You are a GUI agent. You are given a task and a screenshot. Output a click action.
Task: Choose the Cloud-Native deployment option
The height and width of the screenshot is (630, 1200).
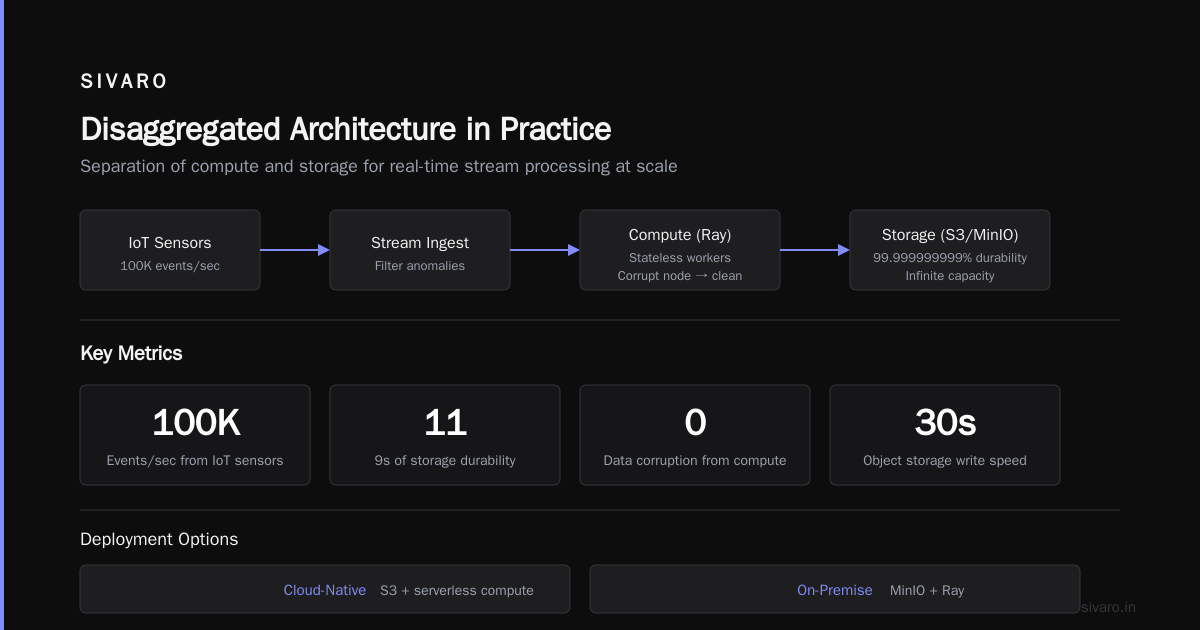pos(325,589)
